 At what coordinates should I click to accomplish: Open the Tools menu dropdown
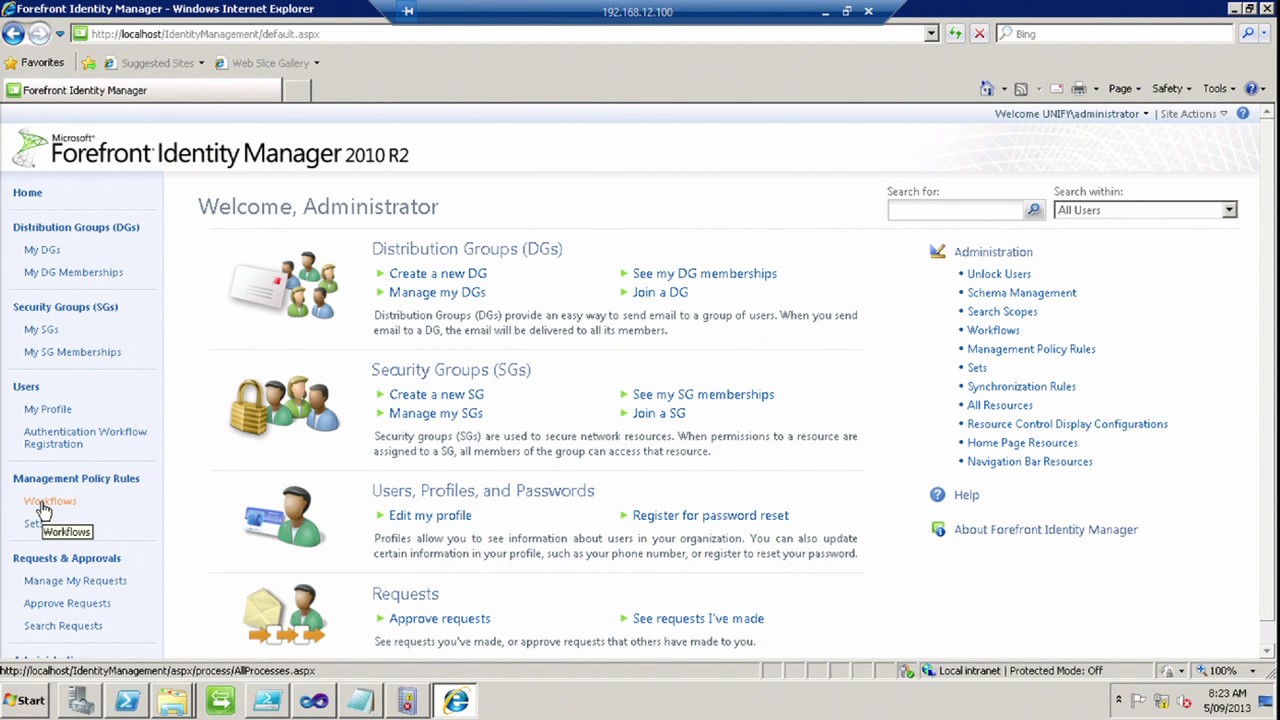[x=1219, y=89]
